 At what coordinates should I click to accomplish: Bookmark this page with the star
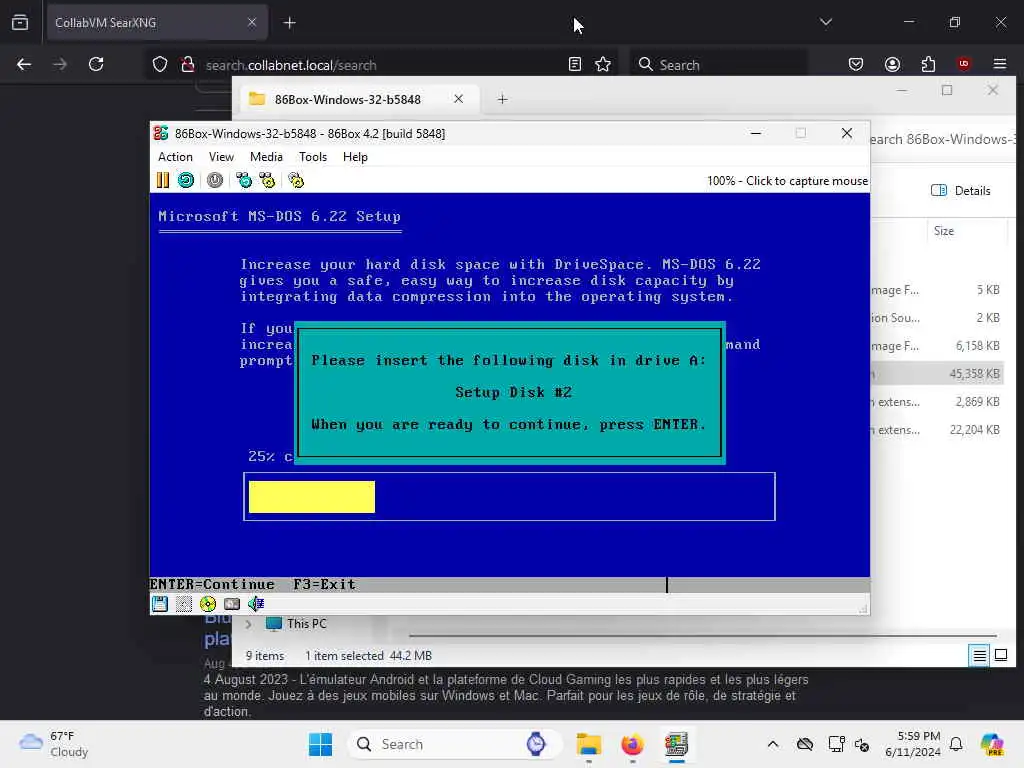point(603,64)
